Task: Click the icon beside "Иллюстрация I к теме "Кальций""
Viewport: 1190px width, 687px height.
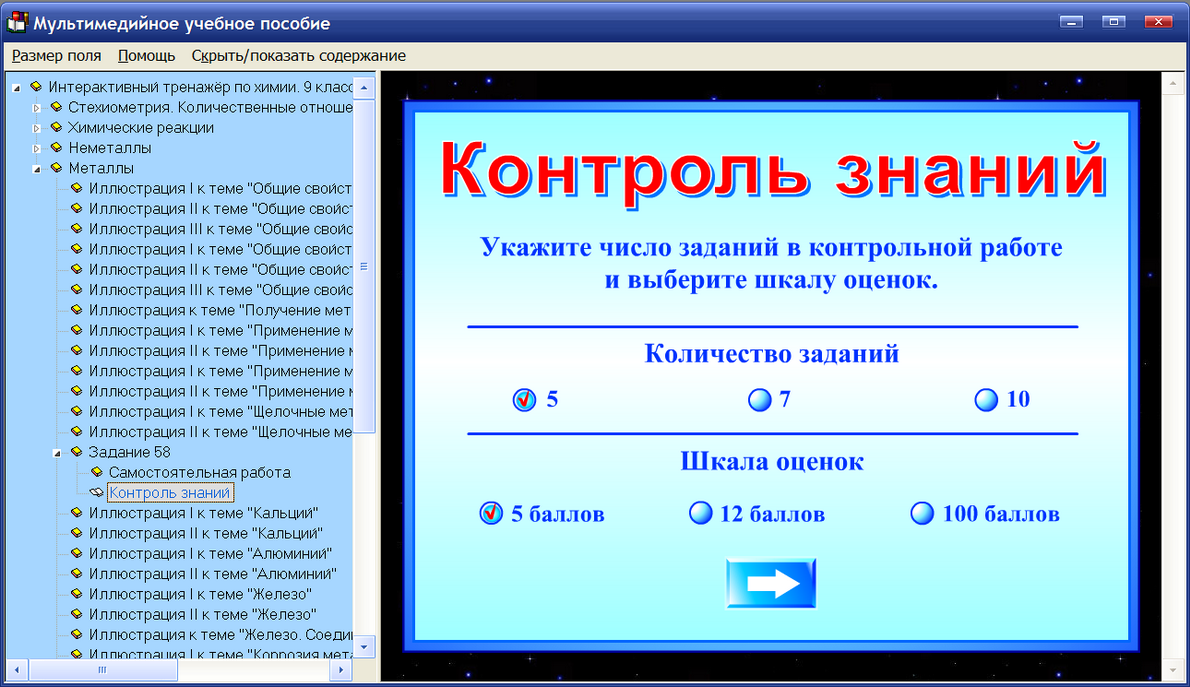Action: click(x=77, y=513)
